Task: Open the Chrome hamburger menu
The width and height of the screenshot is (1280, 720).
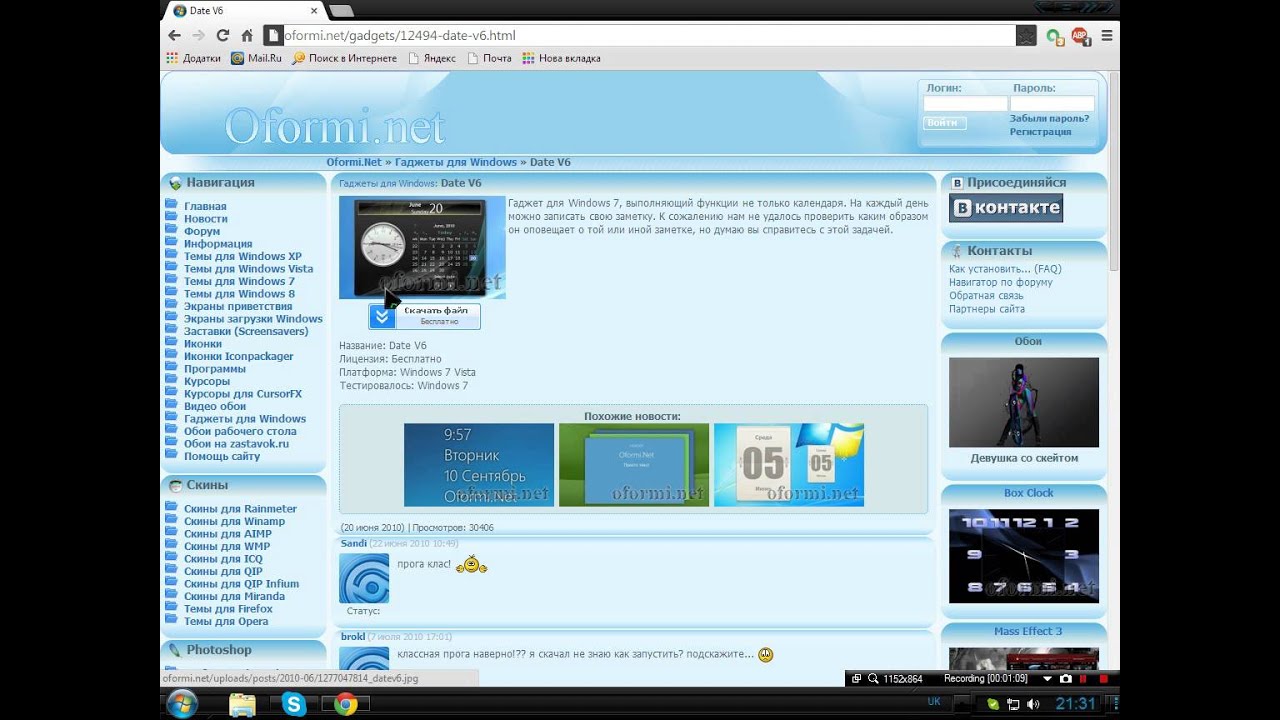Action: (1107, 35)
